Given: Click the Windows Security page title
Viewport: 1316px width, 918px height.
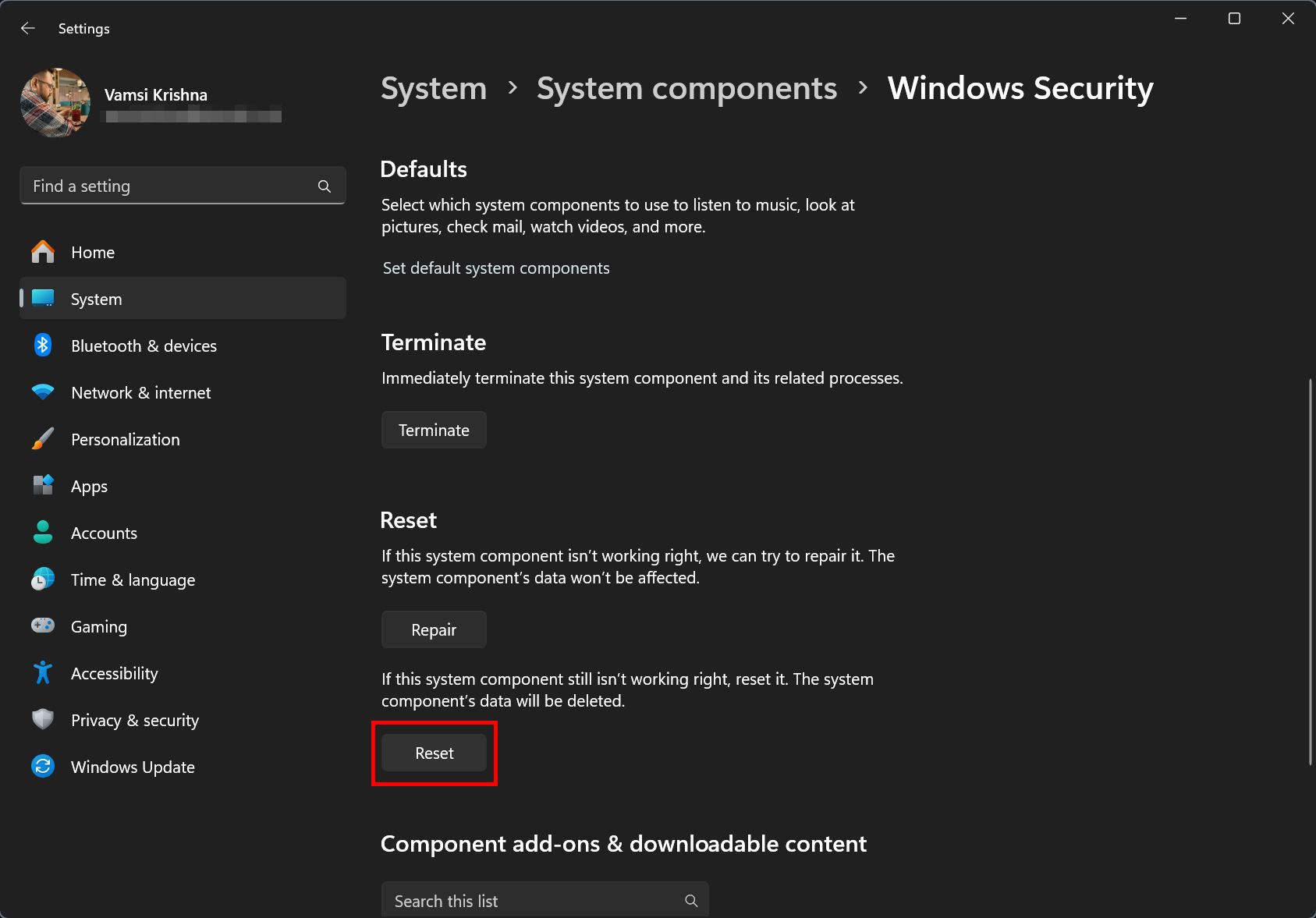Looking at the screenshot, I should 1020,88.
